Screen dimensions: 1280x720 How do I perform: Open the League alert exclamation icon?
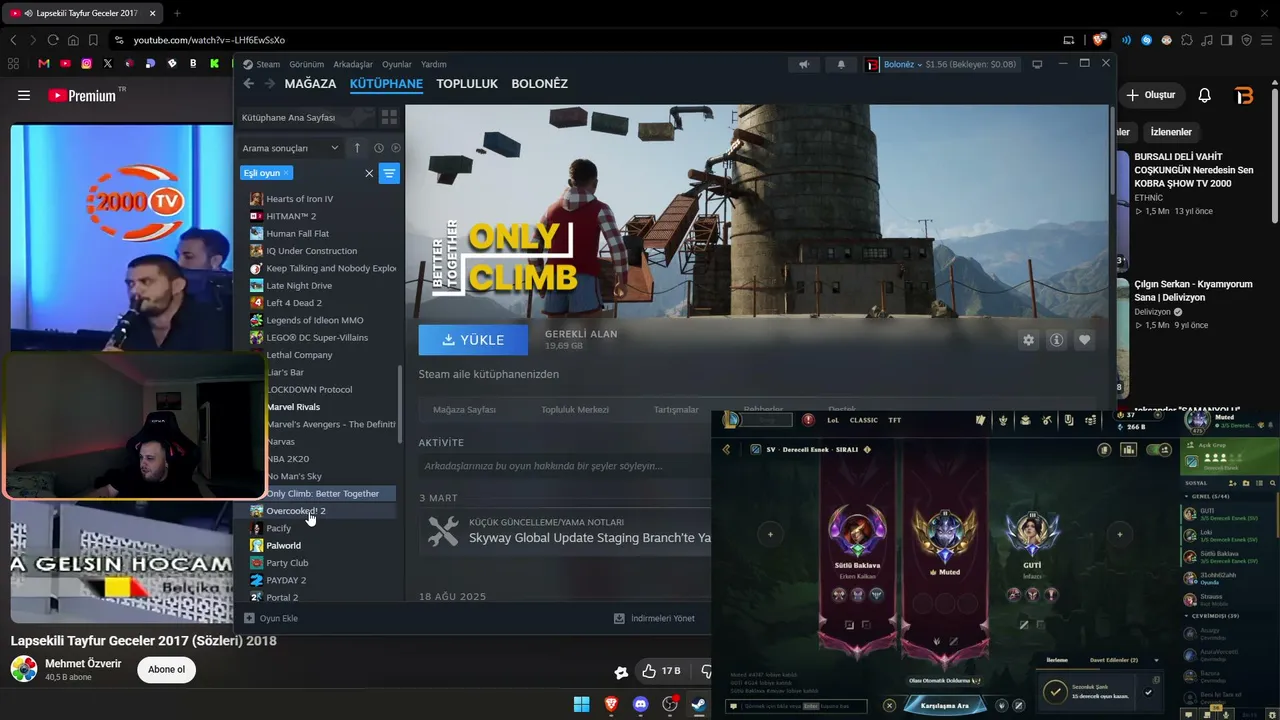(x=808, y=420)
